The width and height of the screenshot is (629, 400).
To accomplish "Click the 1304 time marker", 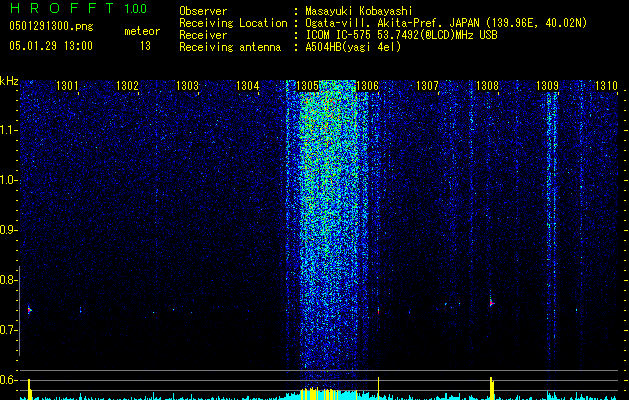I will [x=248, y=86].
